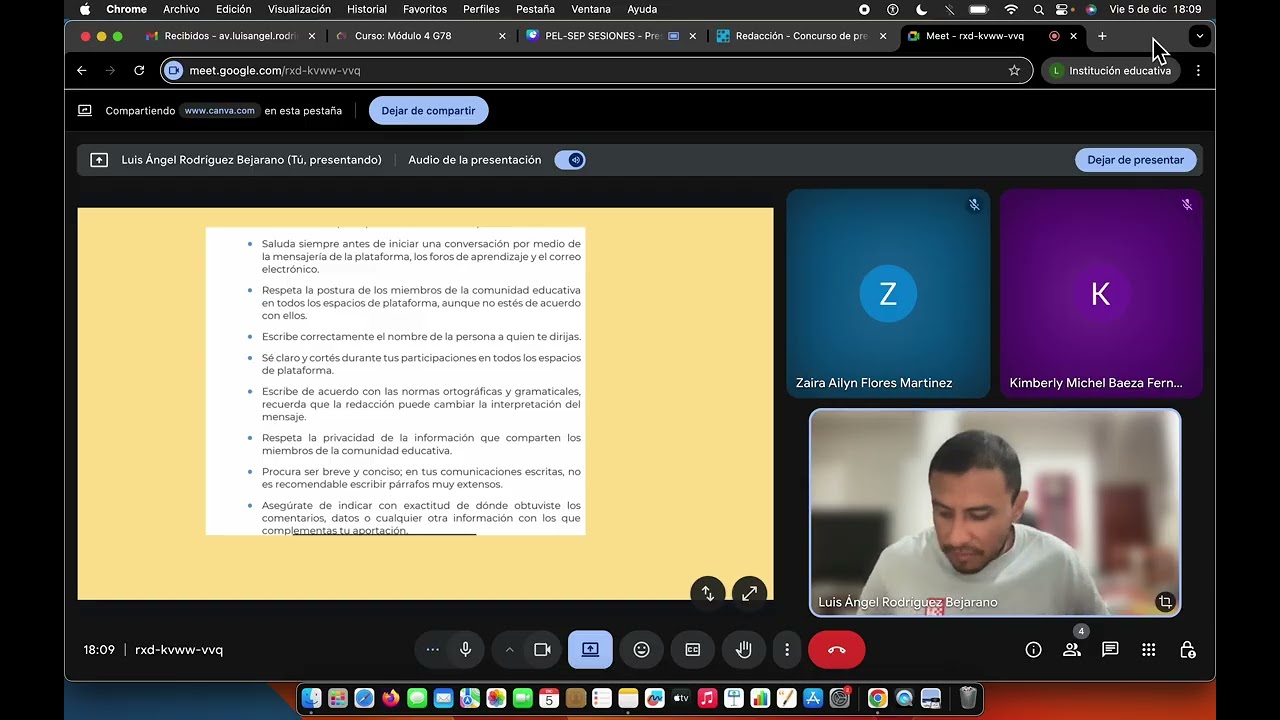Click the crop icon on self view

pos(1165,602)
